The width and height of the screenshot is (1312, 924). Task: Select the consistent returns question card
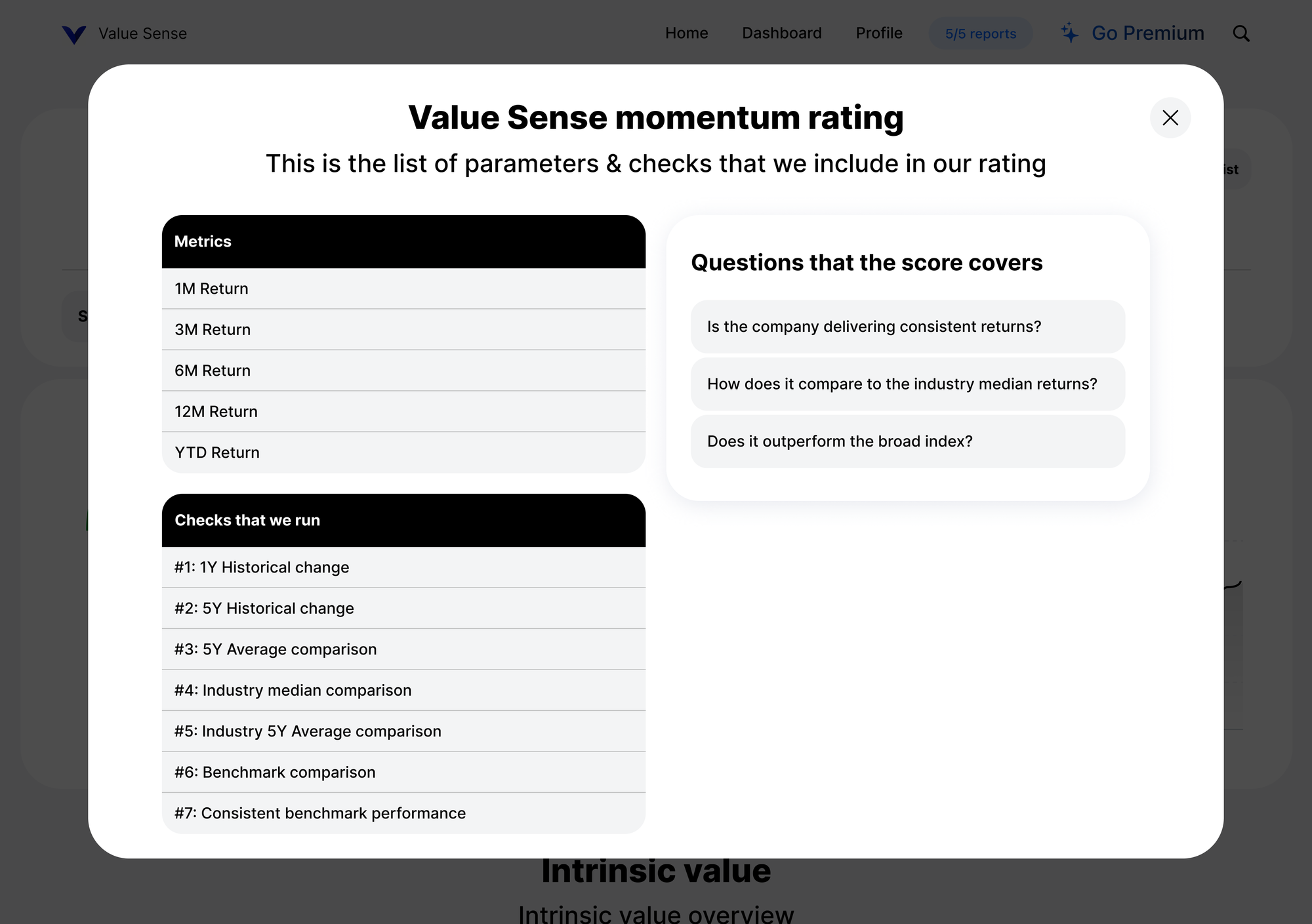coord(907,326)
